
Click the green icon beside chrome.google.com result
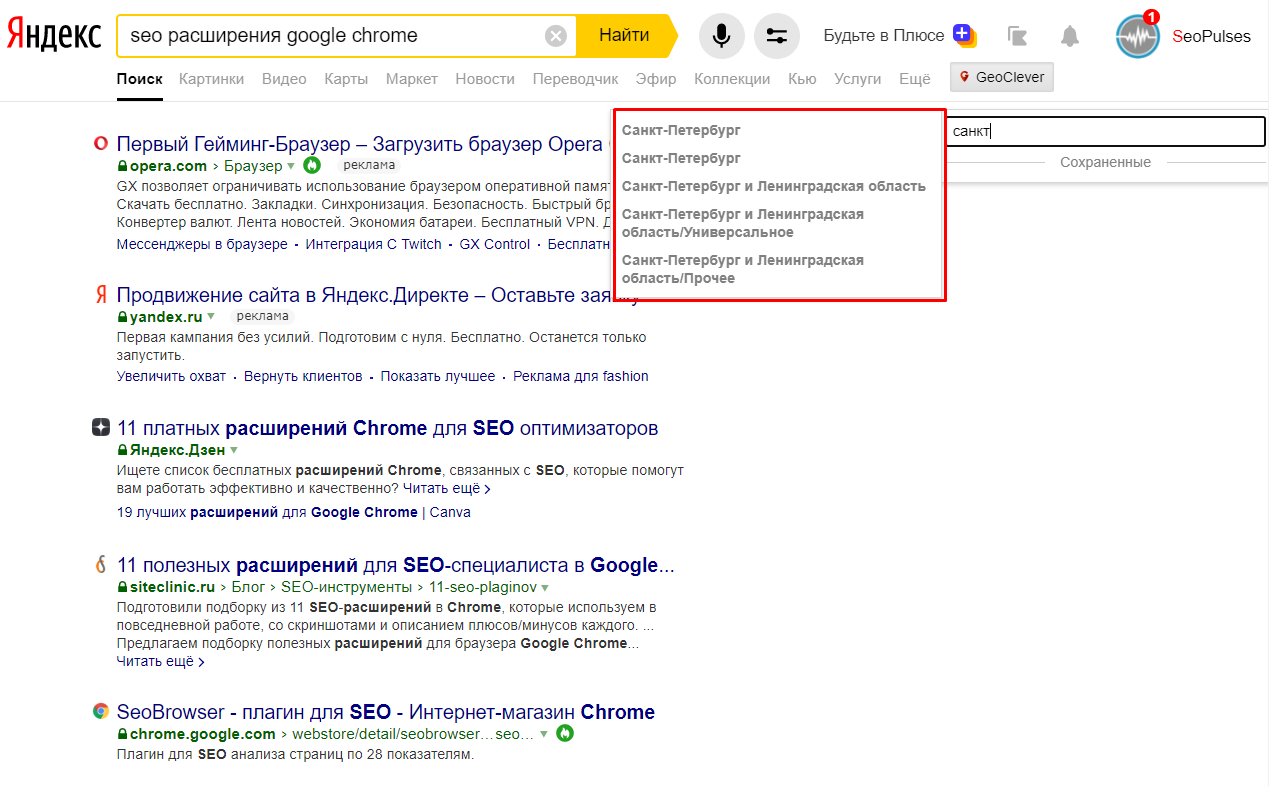click(x=565, y=733)
